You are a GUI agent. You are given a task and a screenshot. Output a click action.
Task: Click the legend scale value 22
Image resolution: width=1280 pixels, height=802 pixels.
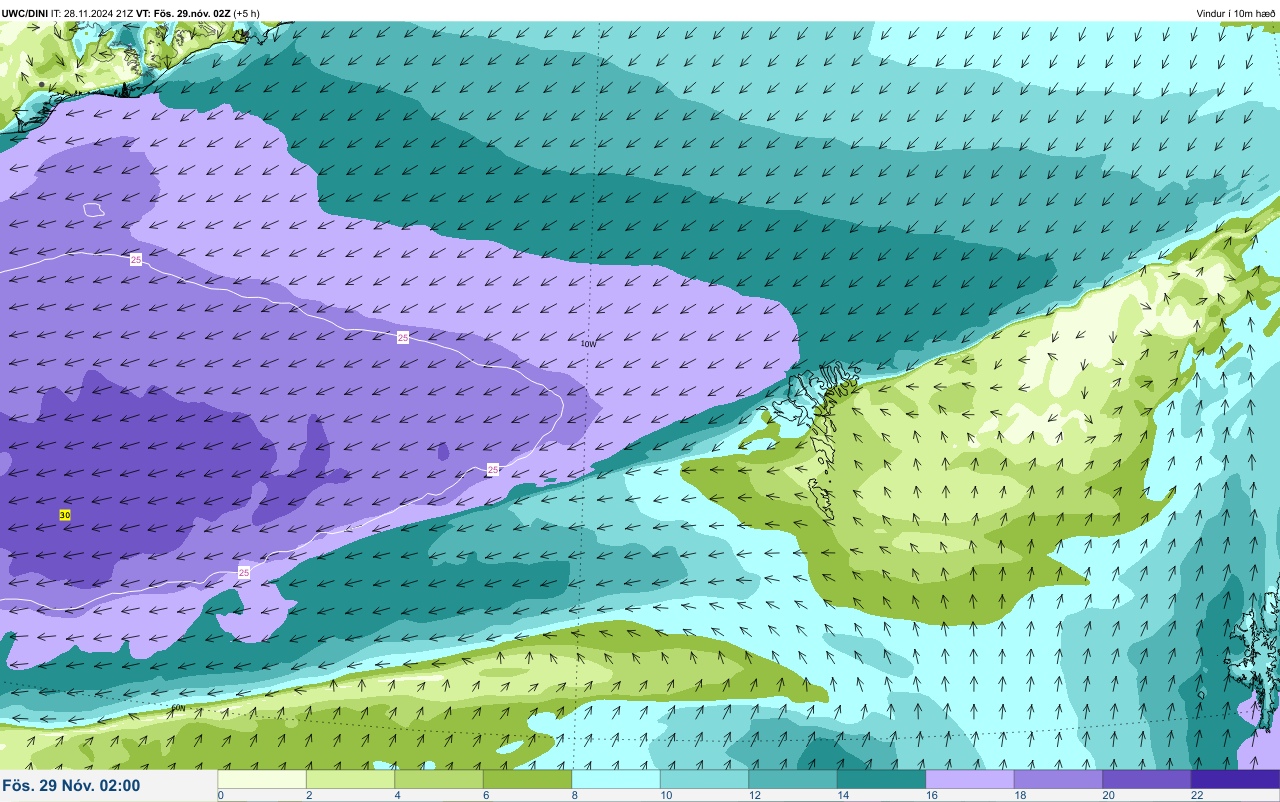pos(1196,795)
